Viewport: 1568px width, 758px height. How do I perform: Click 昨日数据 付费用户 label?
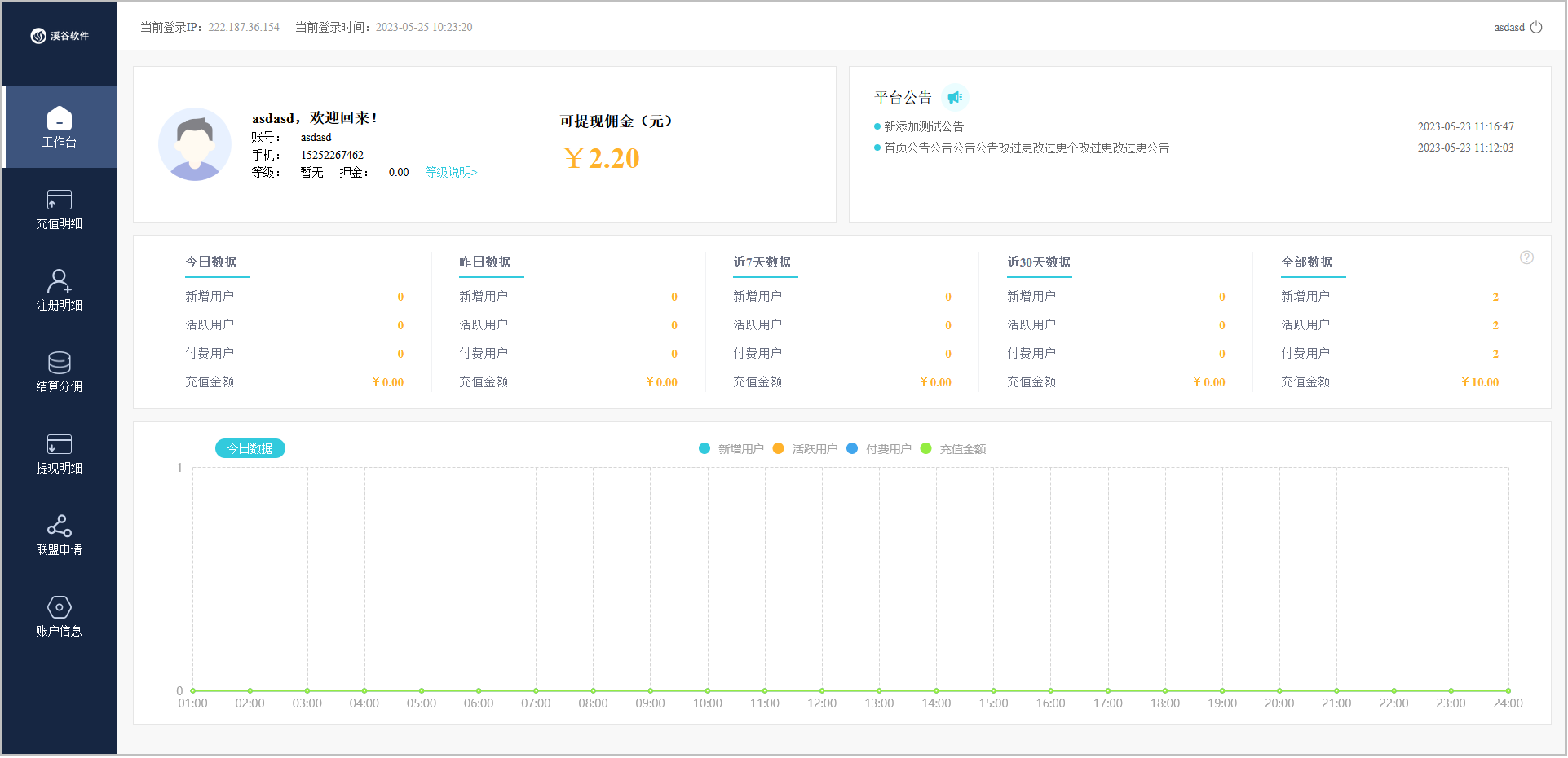coord(484,353)
